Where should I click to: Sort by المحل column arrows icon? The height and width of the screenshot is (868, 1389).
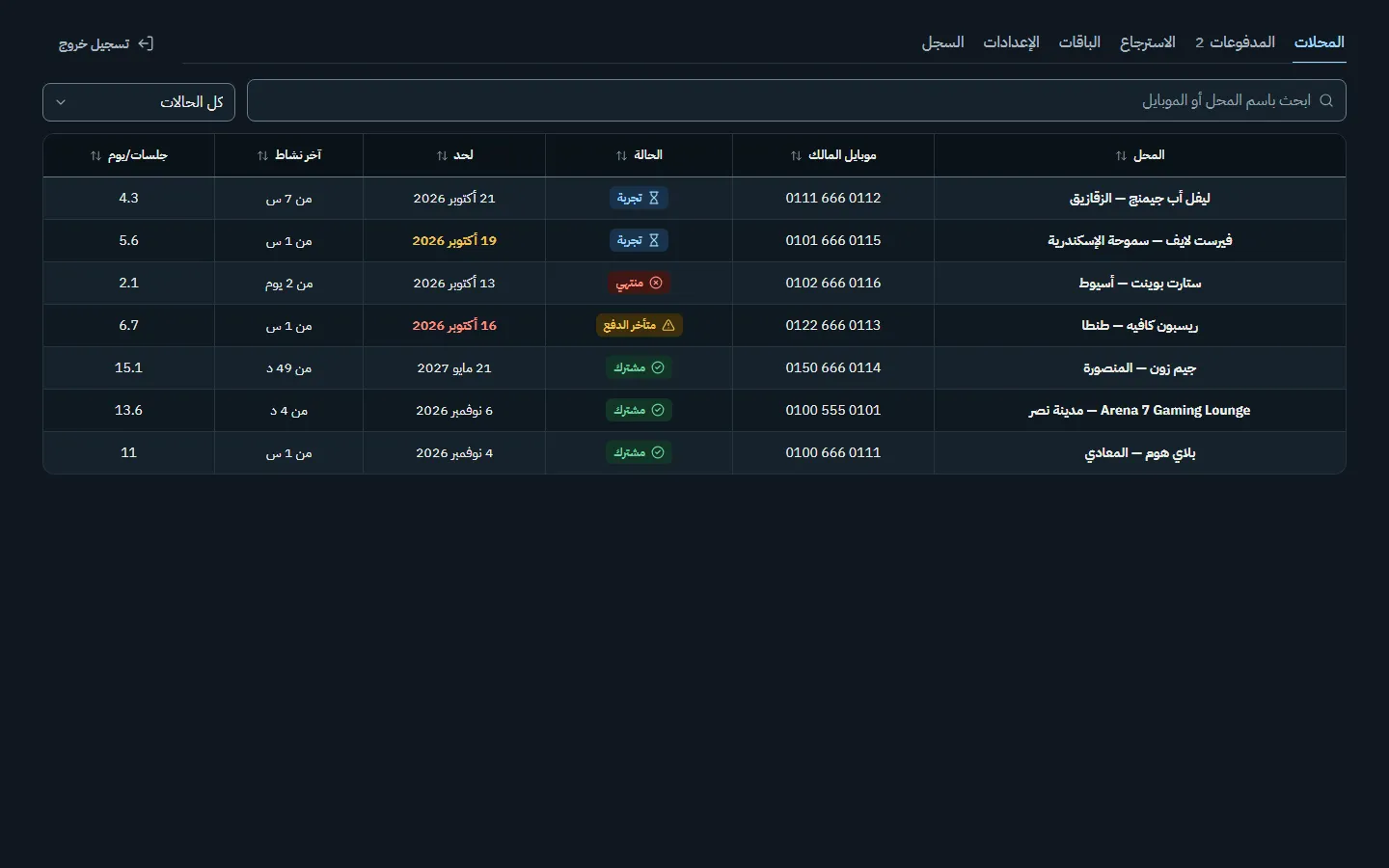(1121, 155)
